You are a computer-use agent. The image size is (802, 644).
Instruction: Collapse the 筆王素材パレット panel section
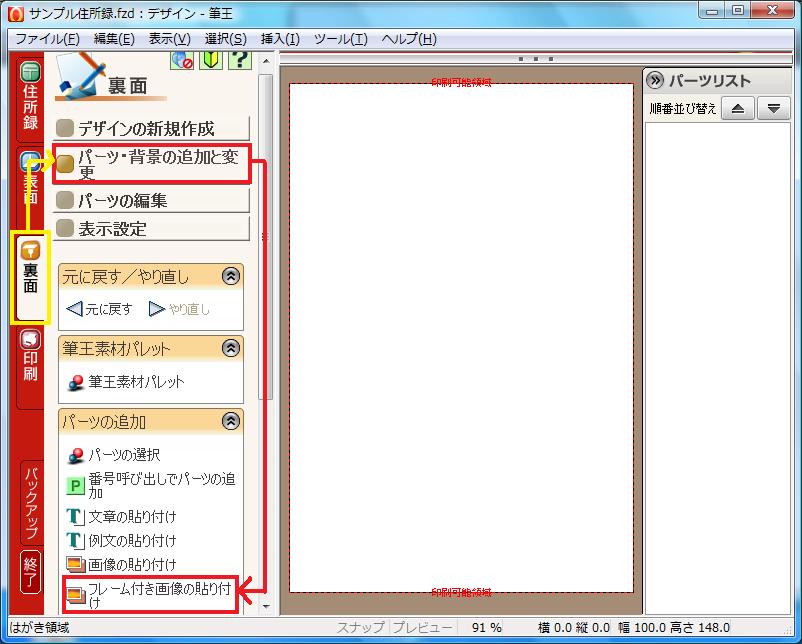(x=230, y=349)
